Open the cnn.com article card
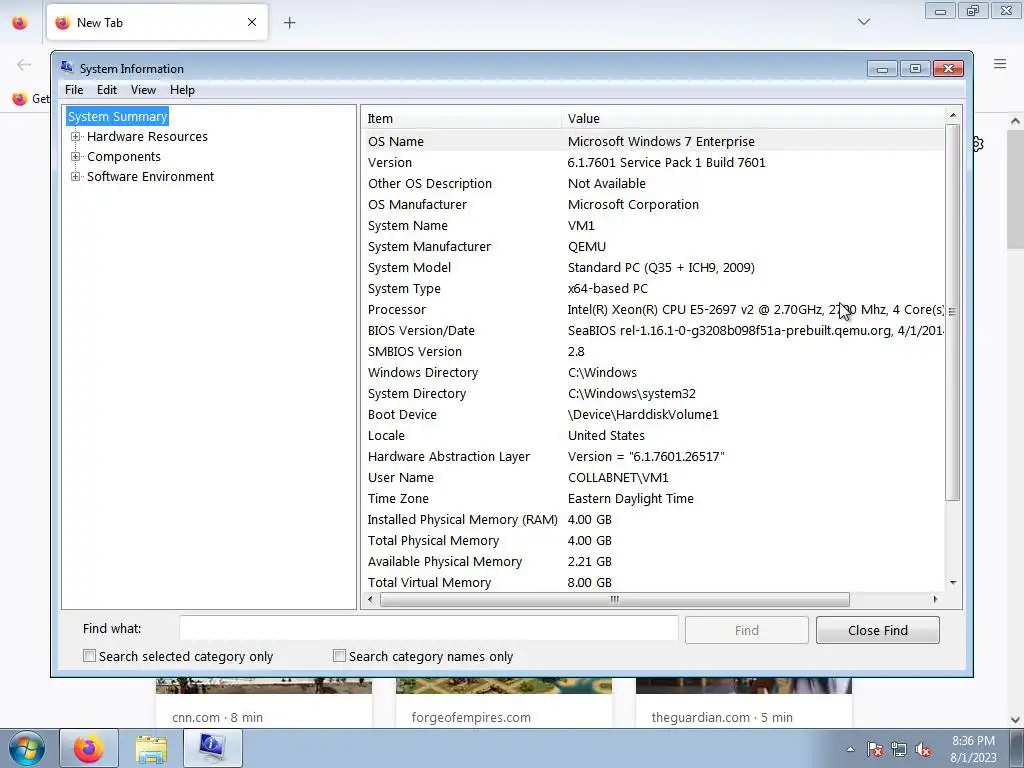The height and width of the screenshot is (768, 1024). (x=263, y=703)
